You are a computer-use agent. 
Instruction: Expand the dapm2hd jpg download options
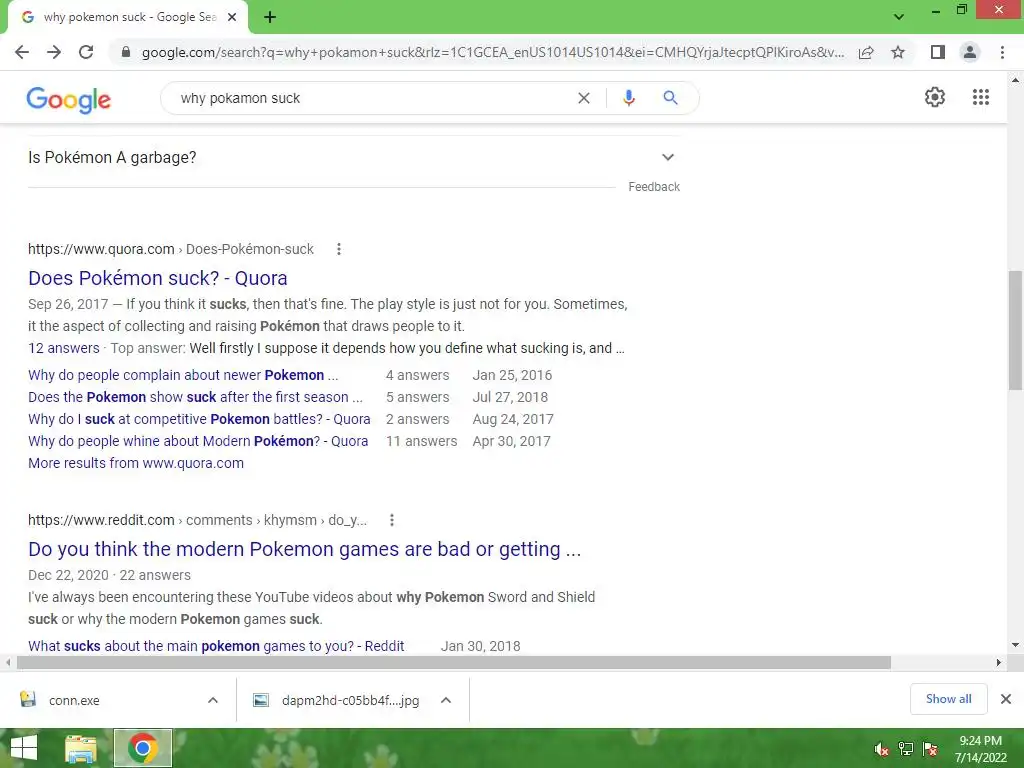pyautogui.click(x=446, y=700)
